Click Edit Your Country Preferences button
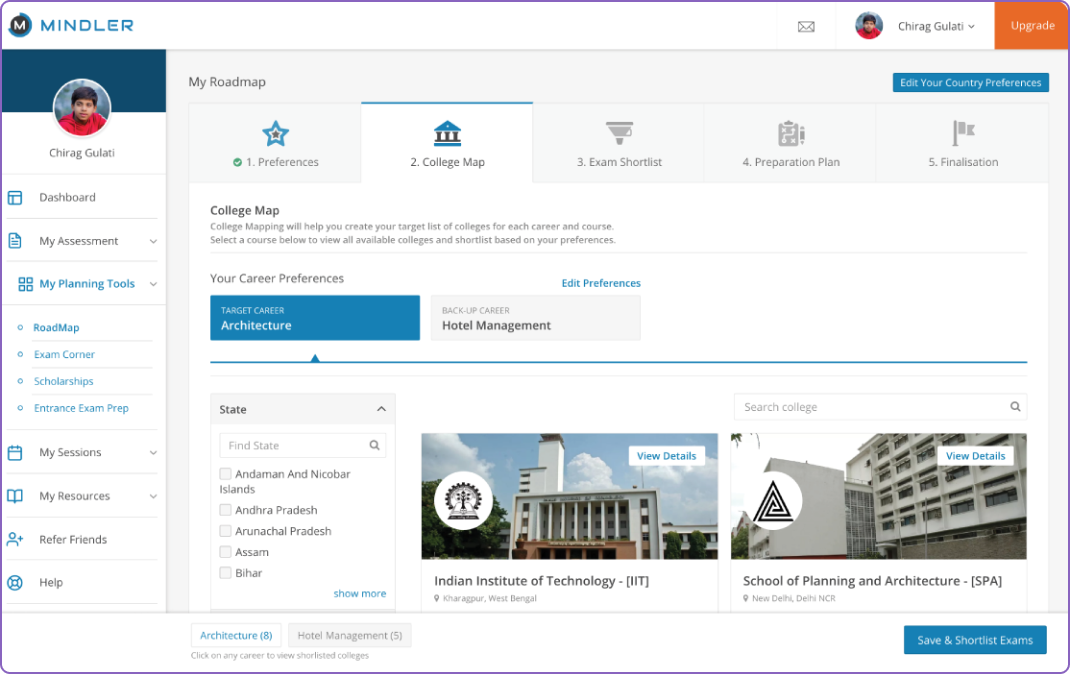Image resolution: width=1070 pixels, height=674 pixels. [x=970, y=83]
